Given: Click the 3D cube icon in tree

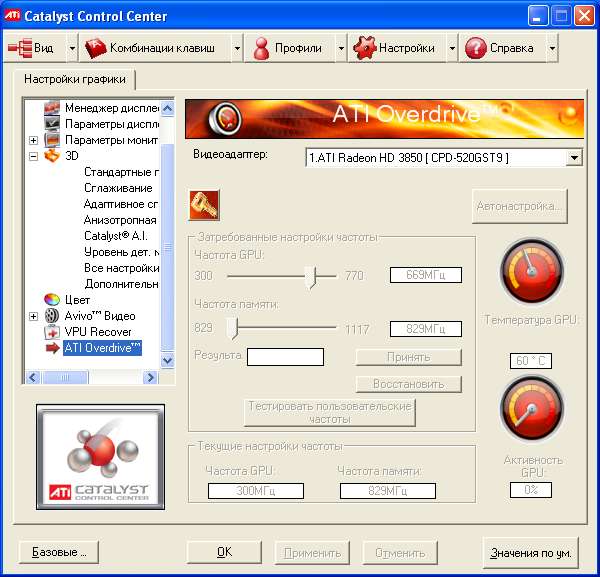Looking at the screenshot, I should [52, 156].
